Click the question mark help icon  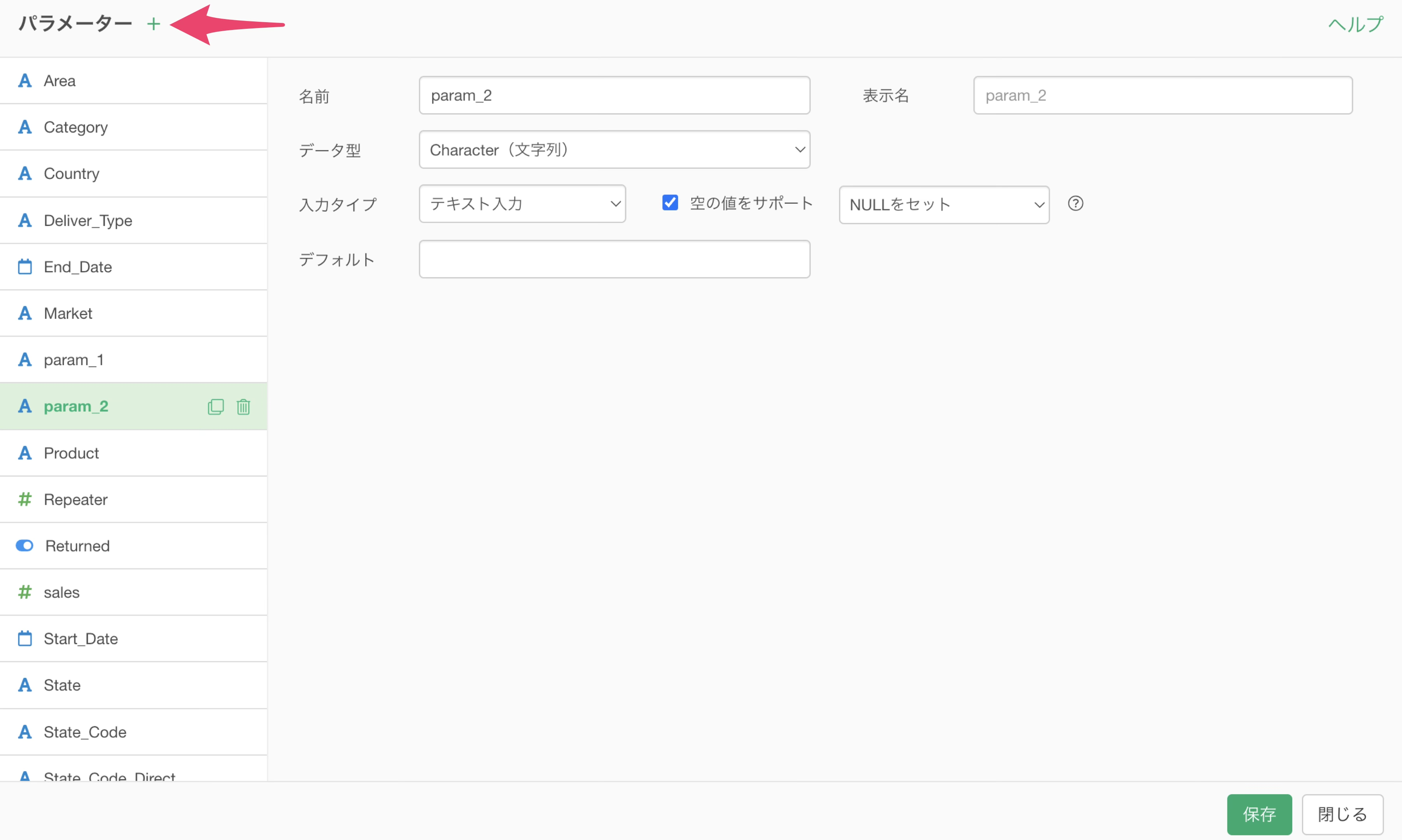[1075, 203]
